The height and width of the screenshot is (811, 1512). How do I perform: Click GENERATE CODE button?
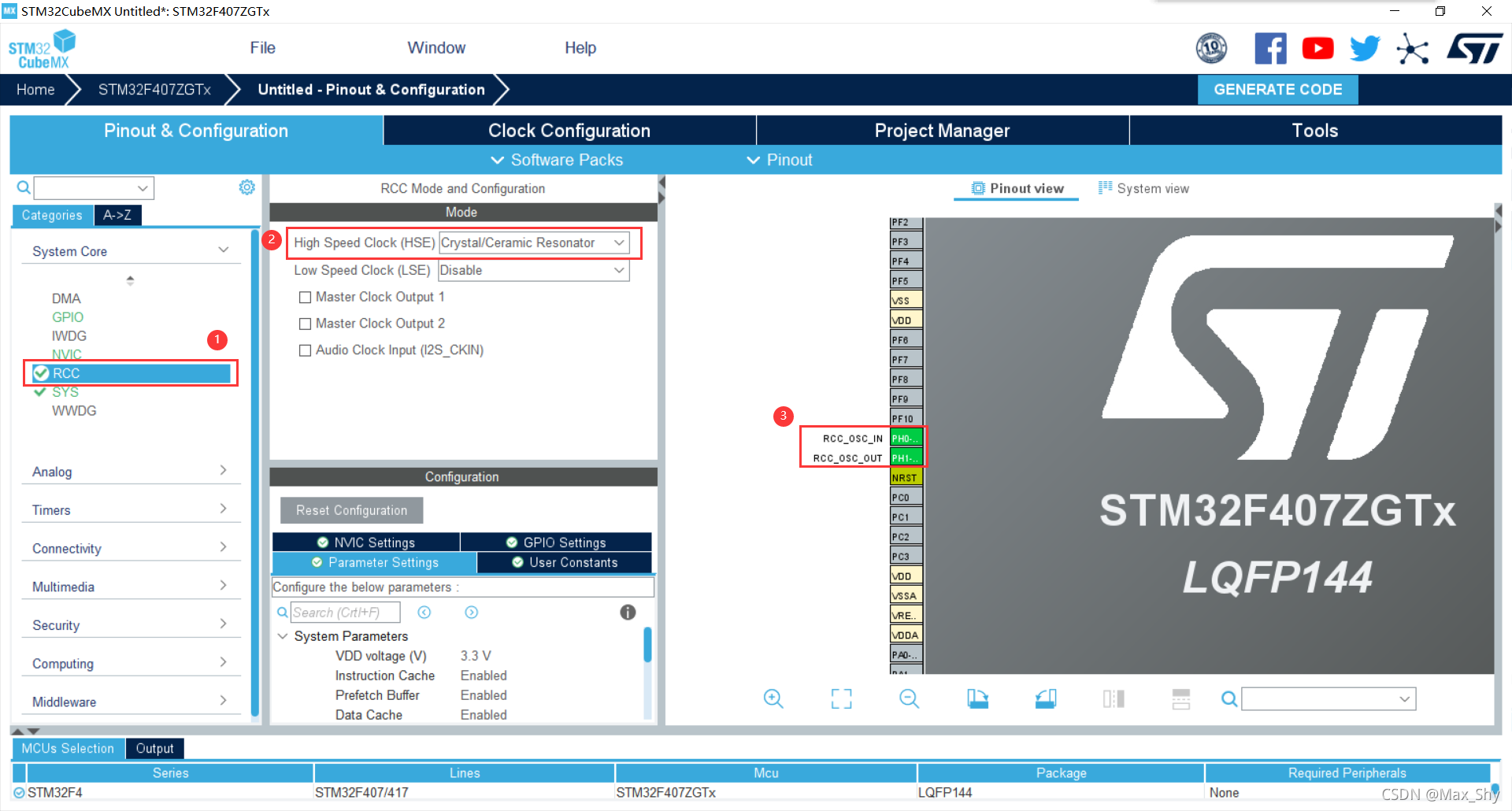pyautogui.click(x=1277, y=90)
